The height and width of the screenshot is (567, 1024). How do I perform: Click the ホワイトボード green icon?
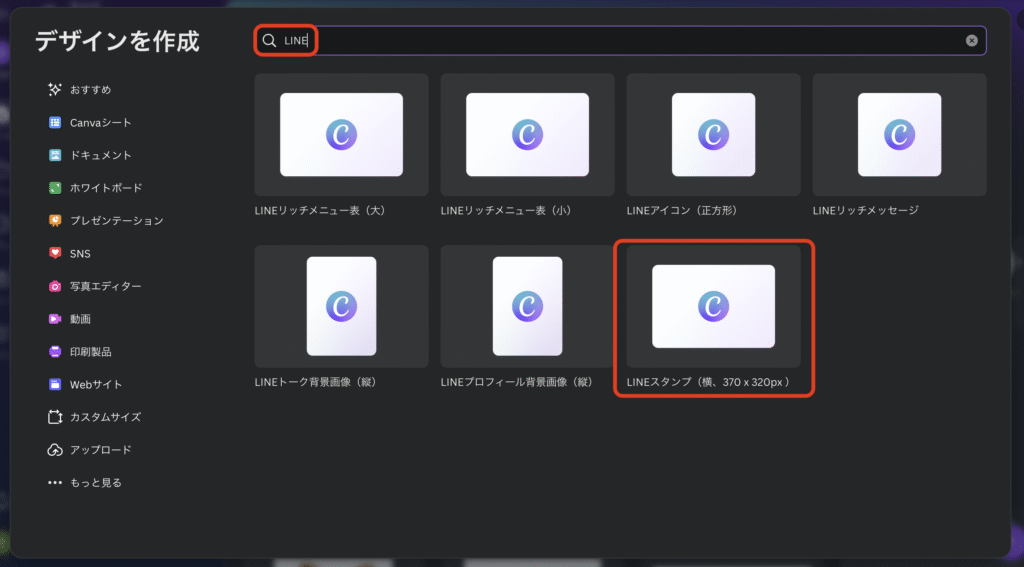click(55, 187)
